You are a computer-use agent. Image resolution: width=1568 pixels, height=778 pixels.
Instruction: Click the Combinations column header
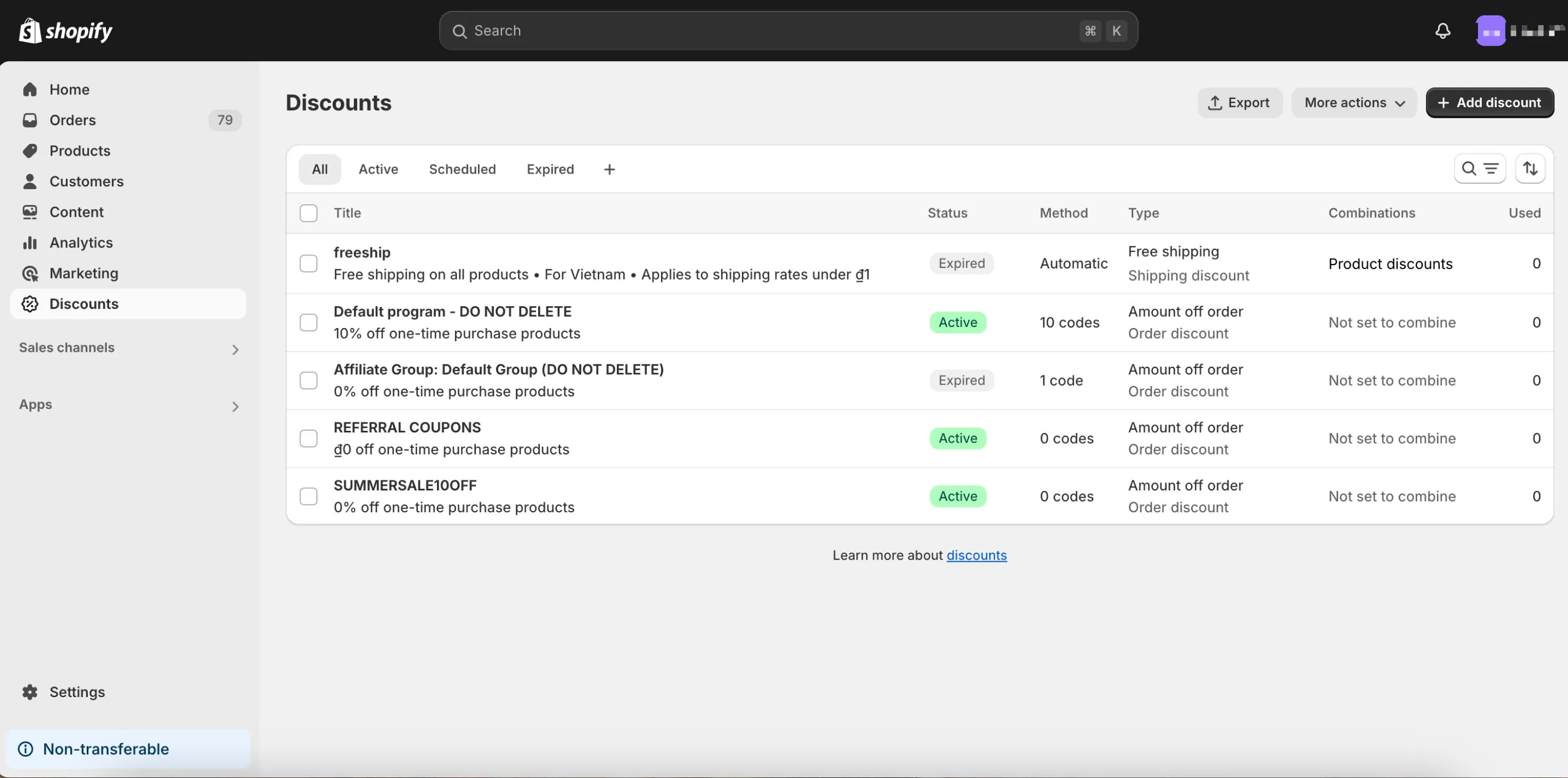[1372, 213]
